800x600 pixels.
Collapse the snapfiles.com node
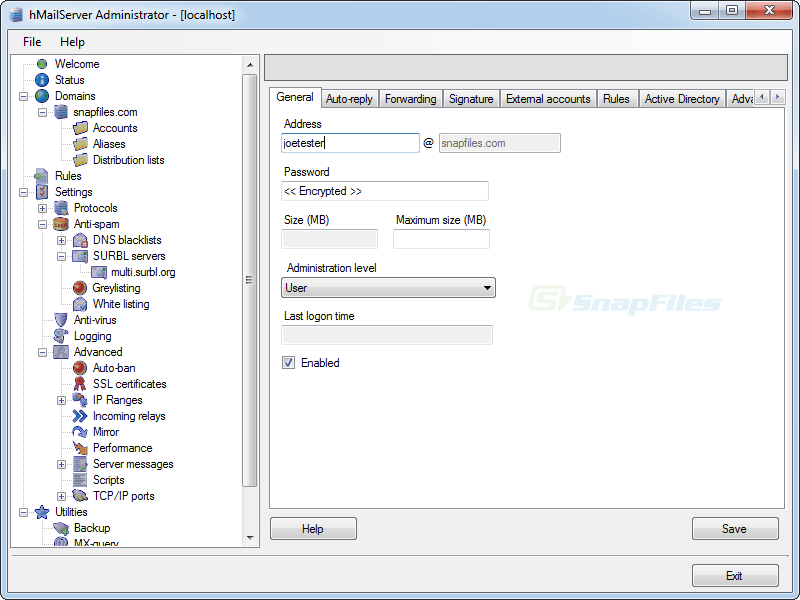pyautogui.click(x=42, y=112)
